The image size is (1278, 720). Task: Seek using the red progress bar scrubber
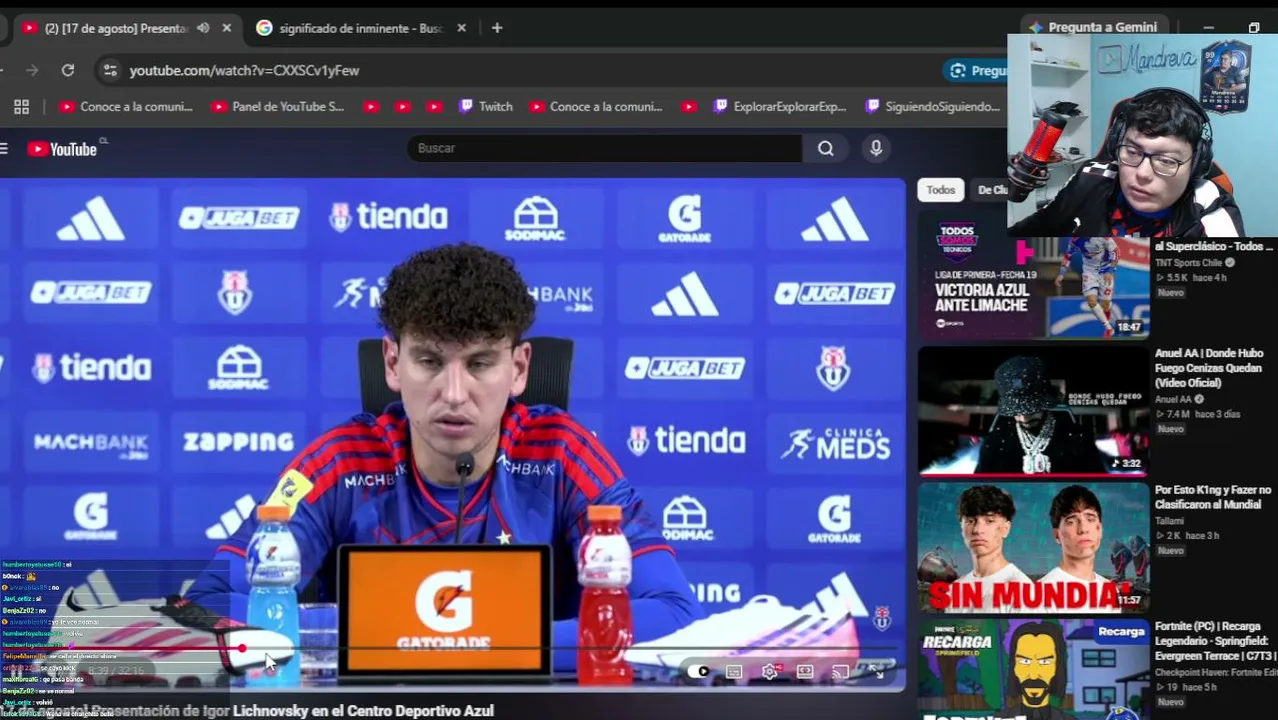click(242, 649)
